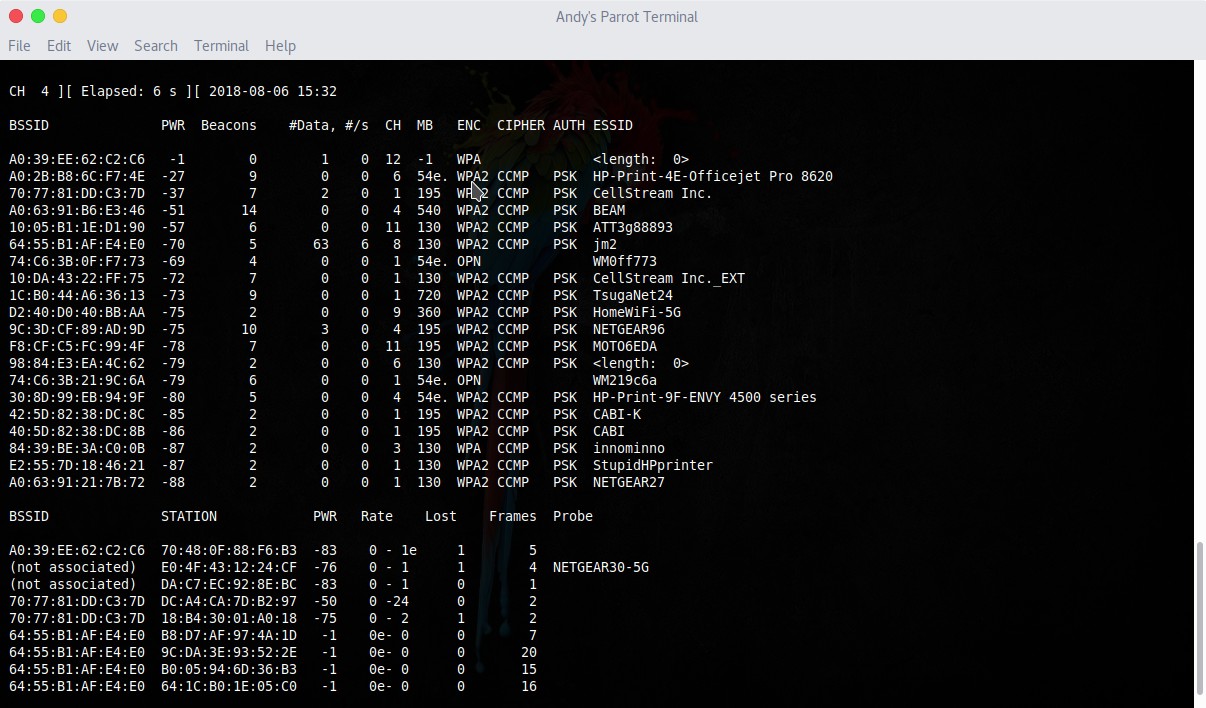
Task: Click the Andy's Parrot Terminal title
Action: point(626,16)
